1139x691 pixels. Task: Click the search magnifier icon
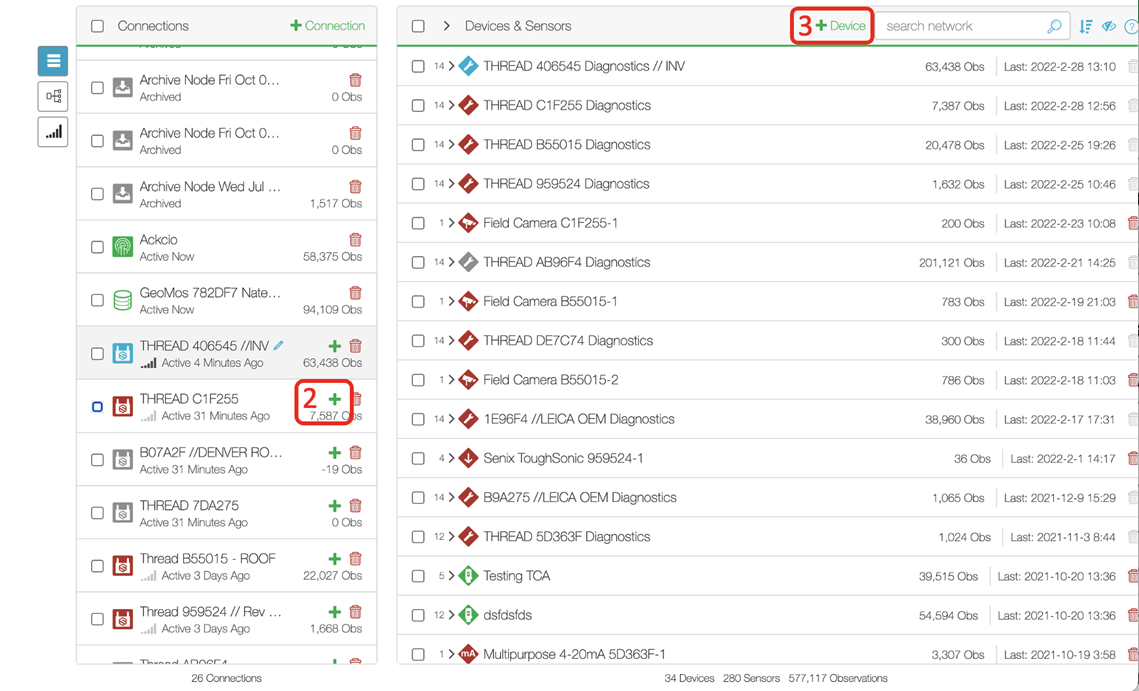click(1054, 26)
